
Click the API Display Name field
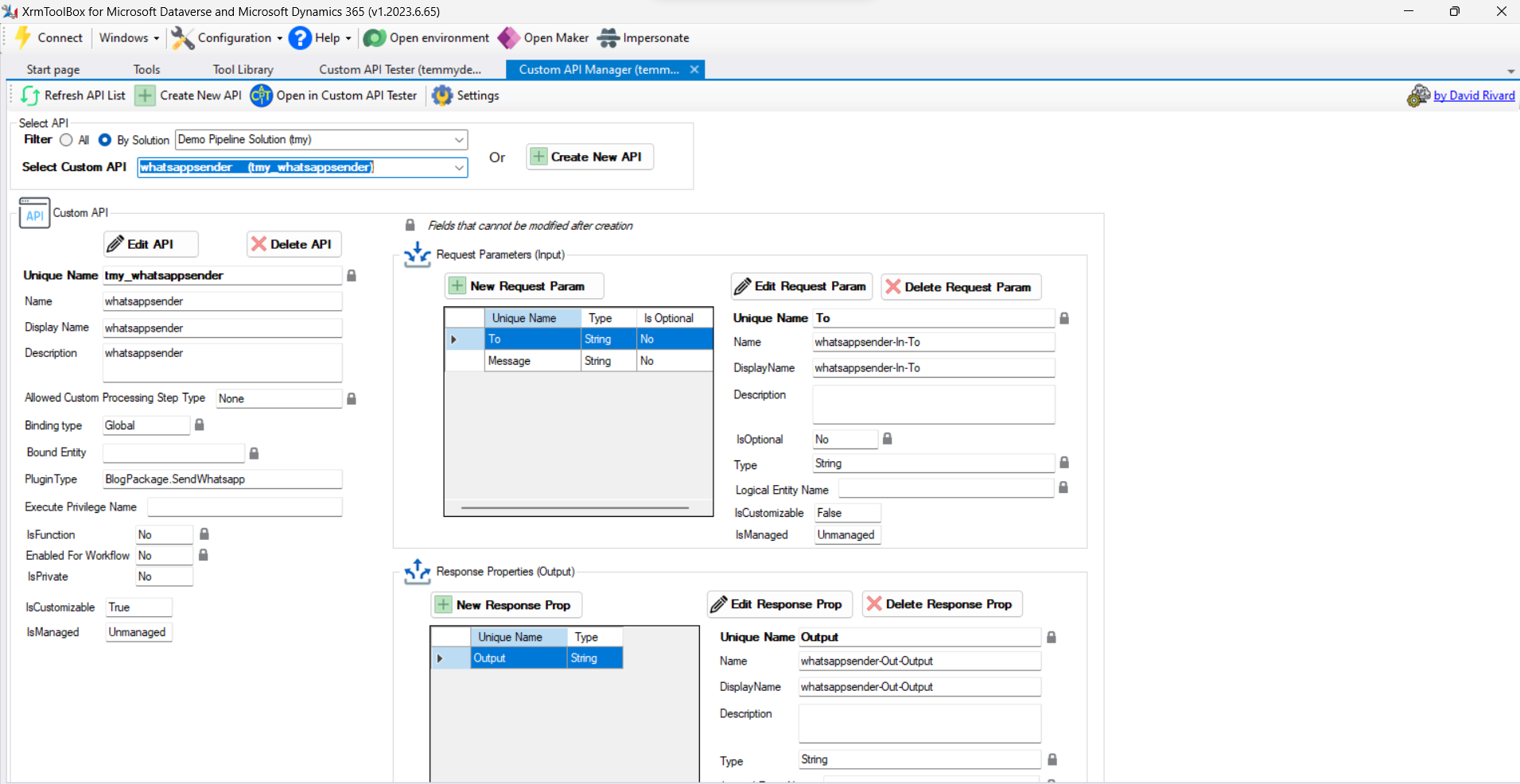[x=222, y=328]
